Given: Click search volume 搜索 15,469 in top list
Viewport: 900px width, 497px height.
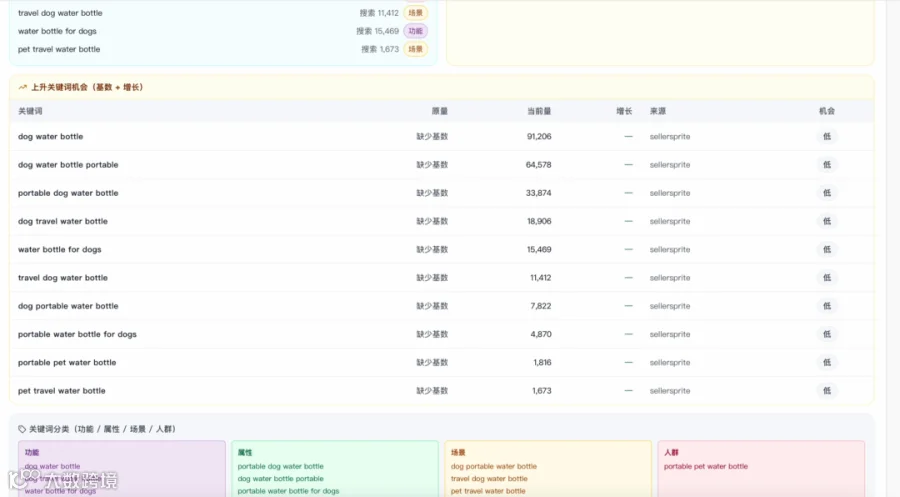Looking at the screenshot, I should tap(377, 31).
